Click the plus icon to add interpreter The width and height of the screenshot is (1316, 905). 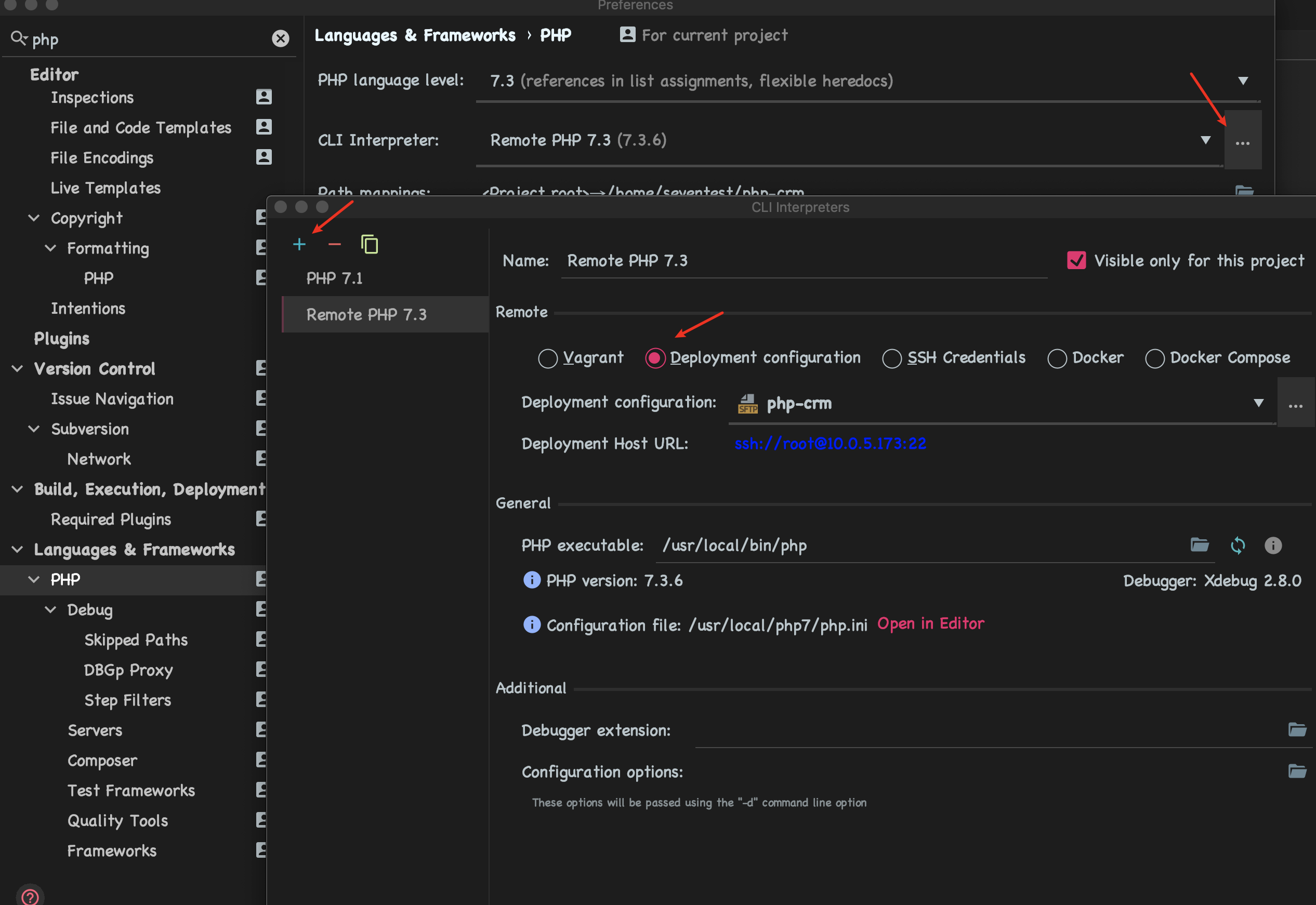pos(299,244)
